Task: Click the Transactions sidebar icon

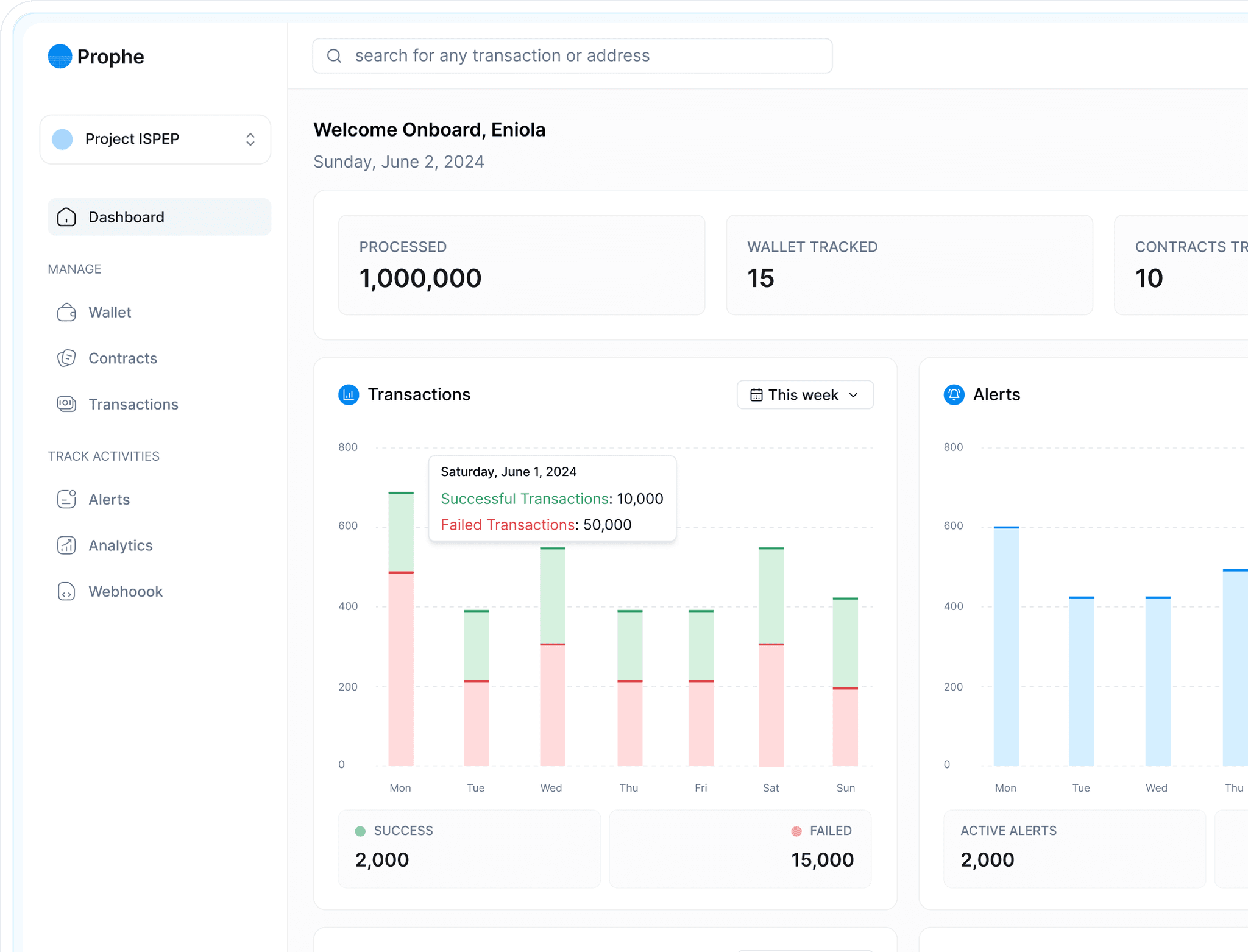Action: point(66,404)
